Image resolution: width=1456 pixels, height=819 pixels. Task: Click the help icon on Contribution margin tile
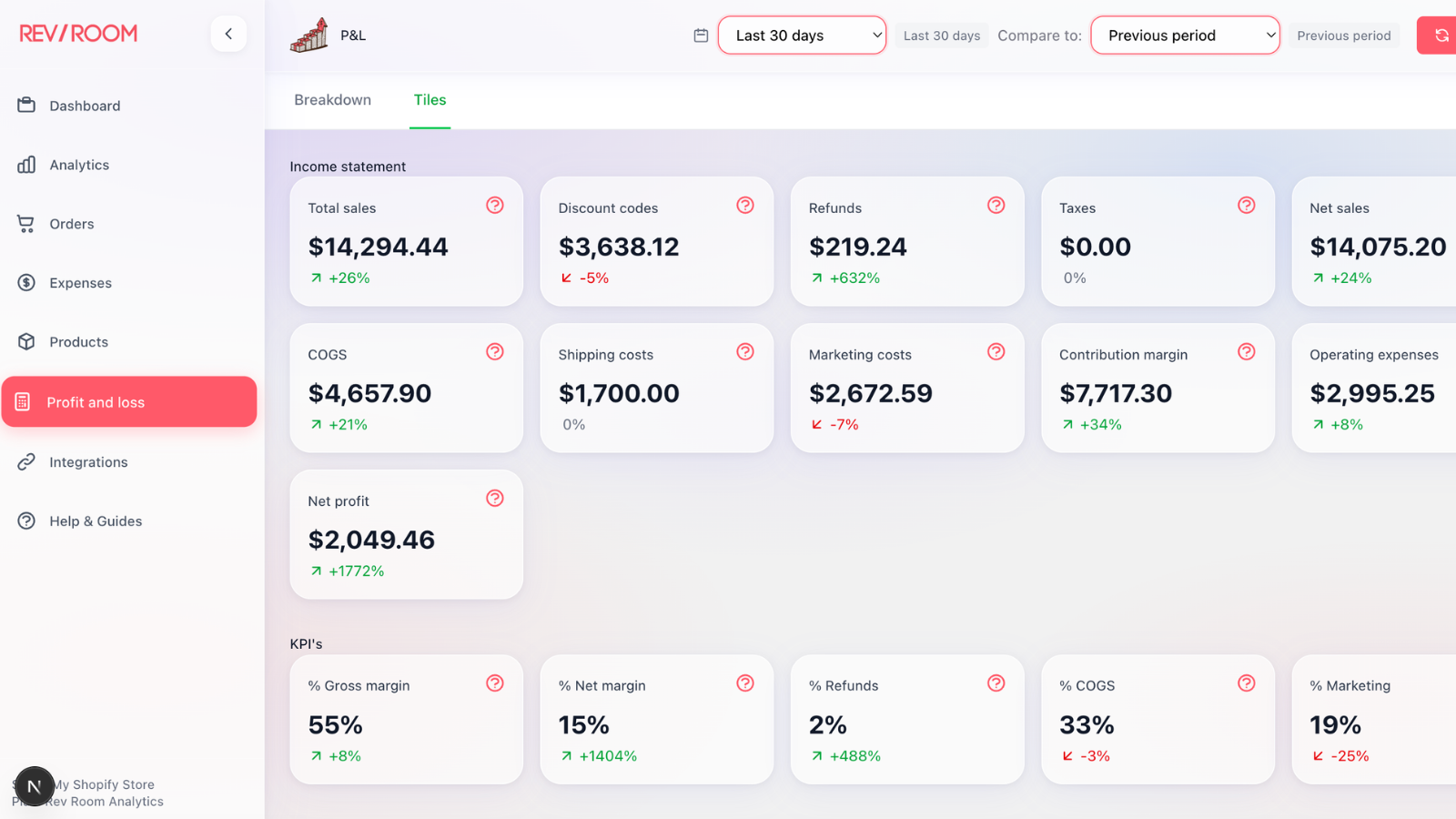click(x=1247, y=352)
